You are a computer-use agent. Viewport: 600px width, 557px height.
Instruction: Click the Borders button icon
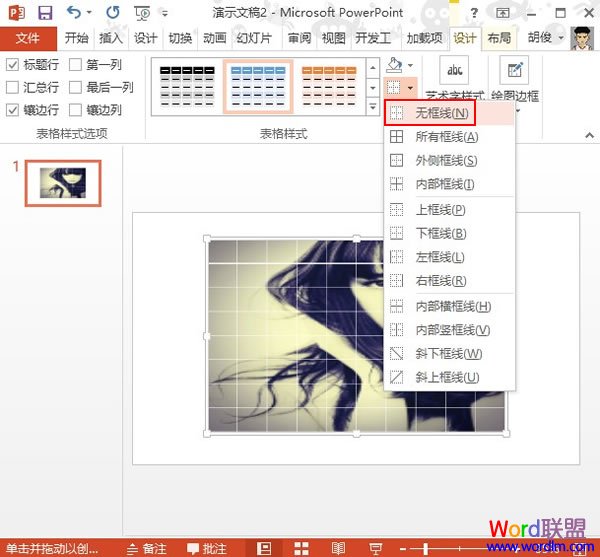[x=394, y=88]
